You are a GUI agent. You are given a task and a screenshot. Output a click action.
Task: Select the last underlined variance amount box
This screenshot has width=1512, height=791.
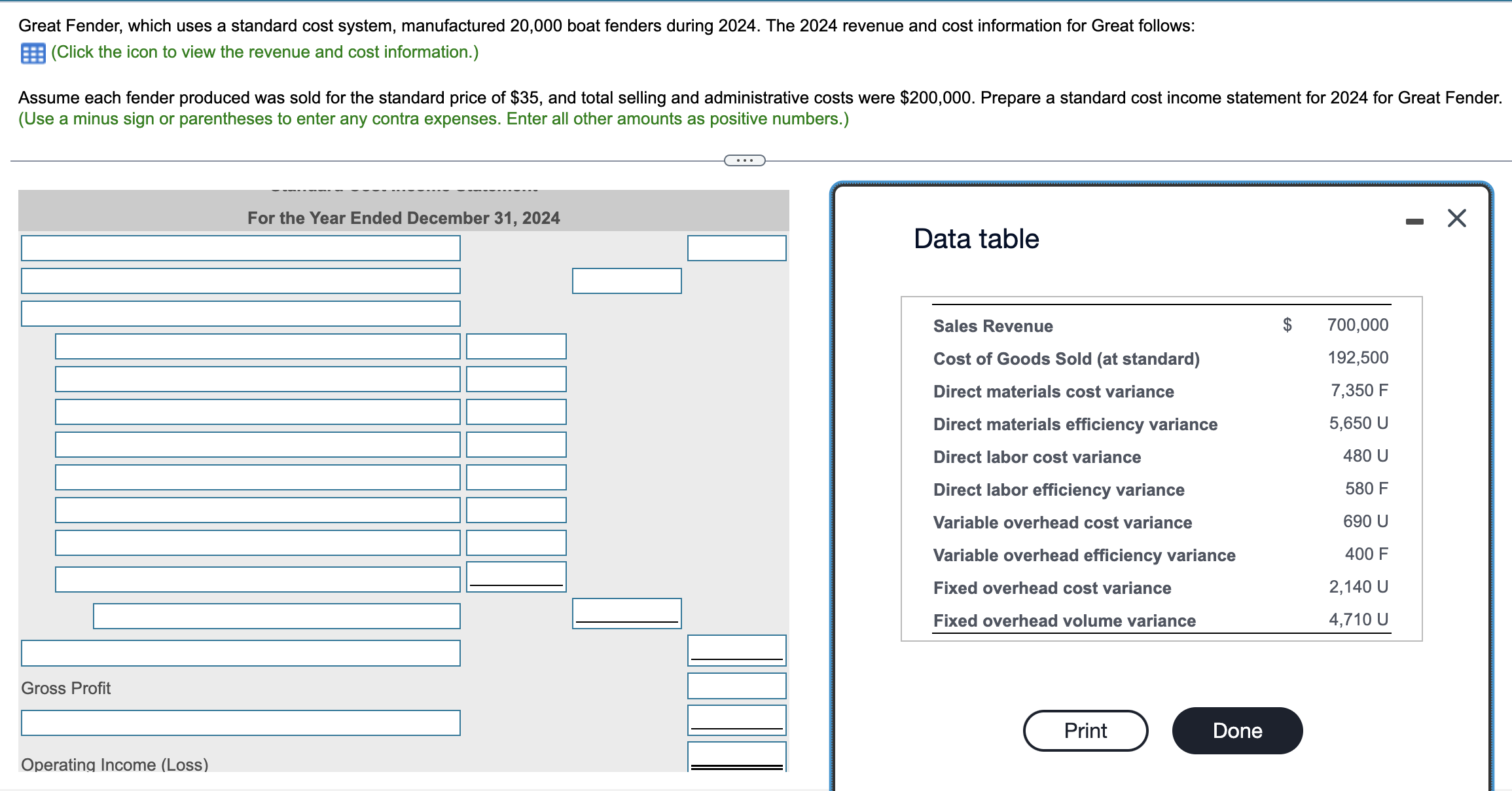point(516,577)
